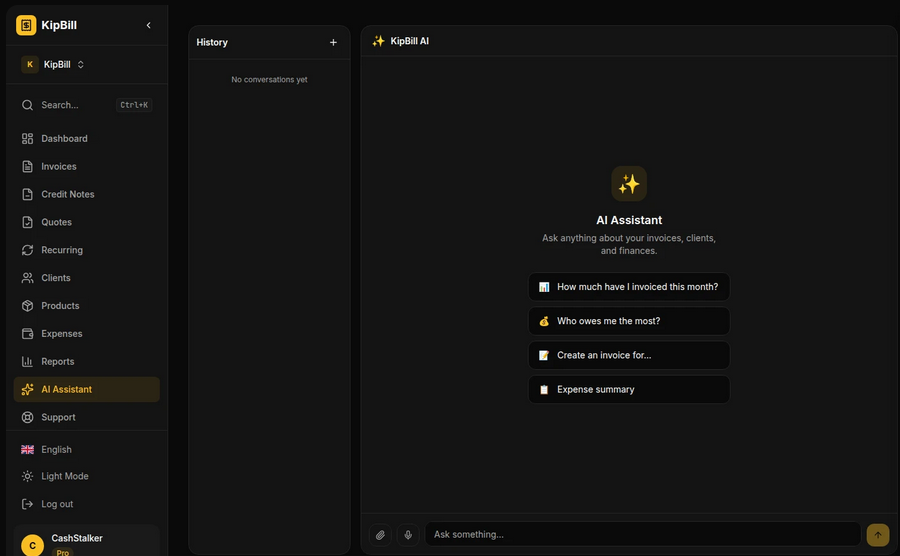Click the 'AI Assistant' heading text
The height and width of the screenshot is (556, 900).
(629, 220)
